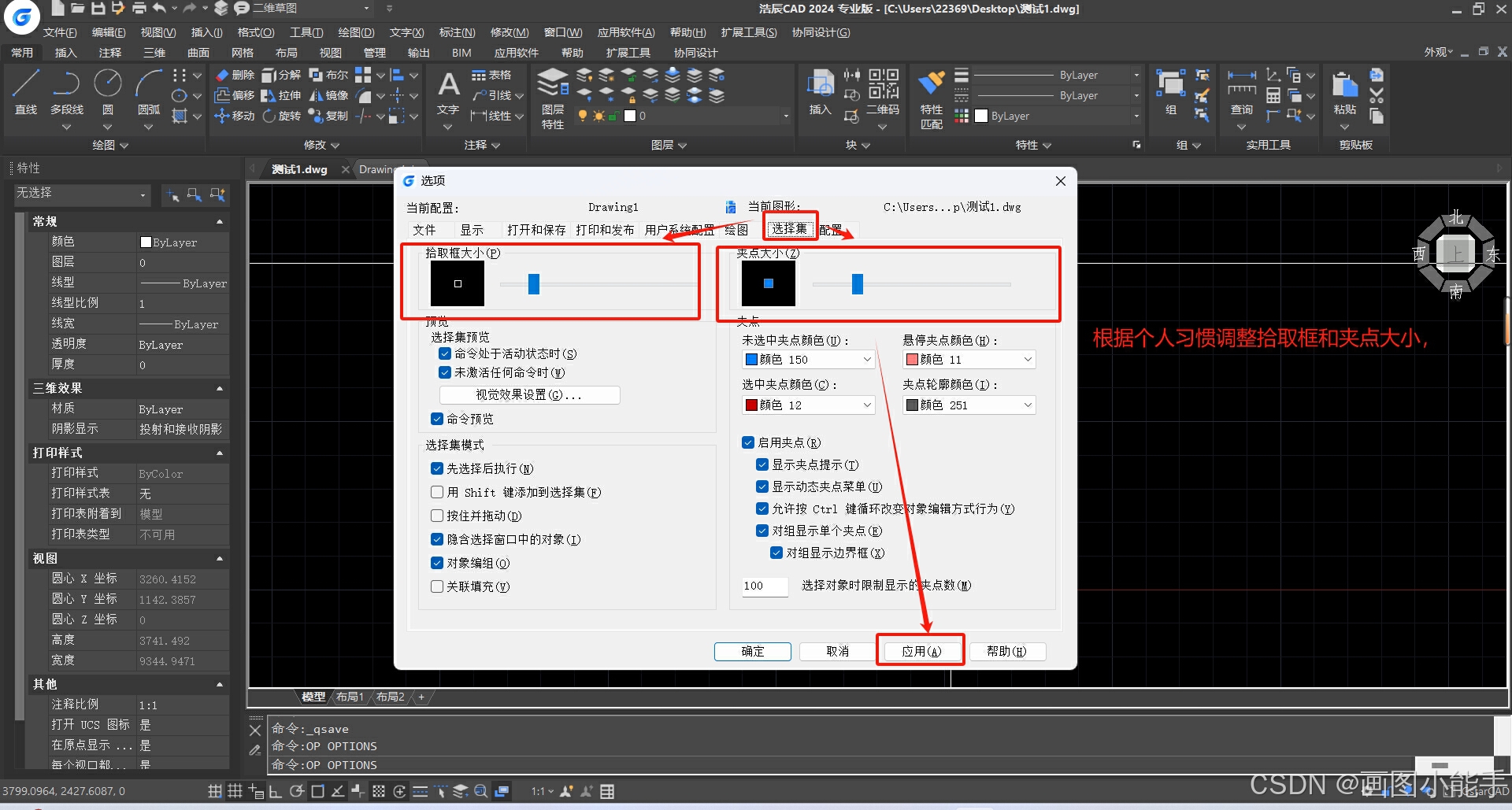Click the 应用(A) button
1512x810 pixels.
pyautogui.click(x=921, y=652)
